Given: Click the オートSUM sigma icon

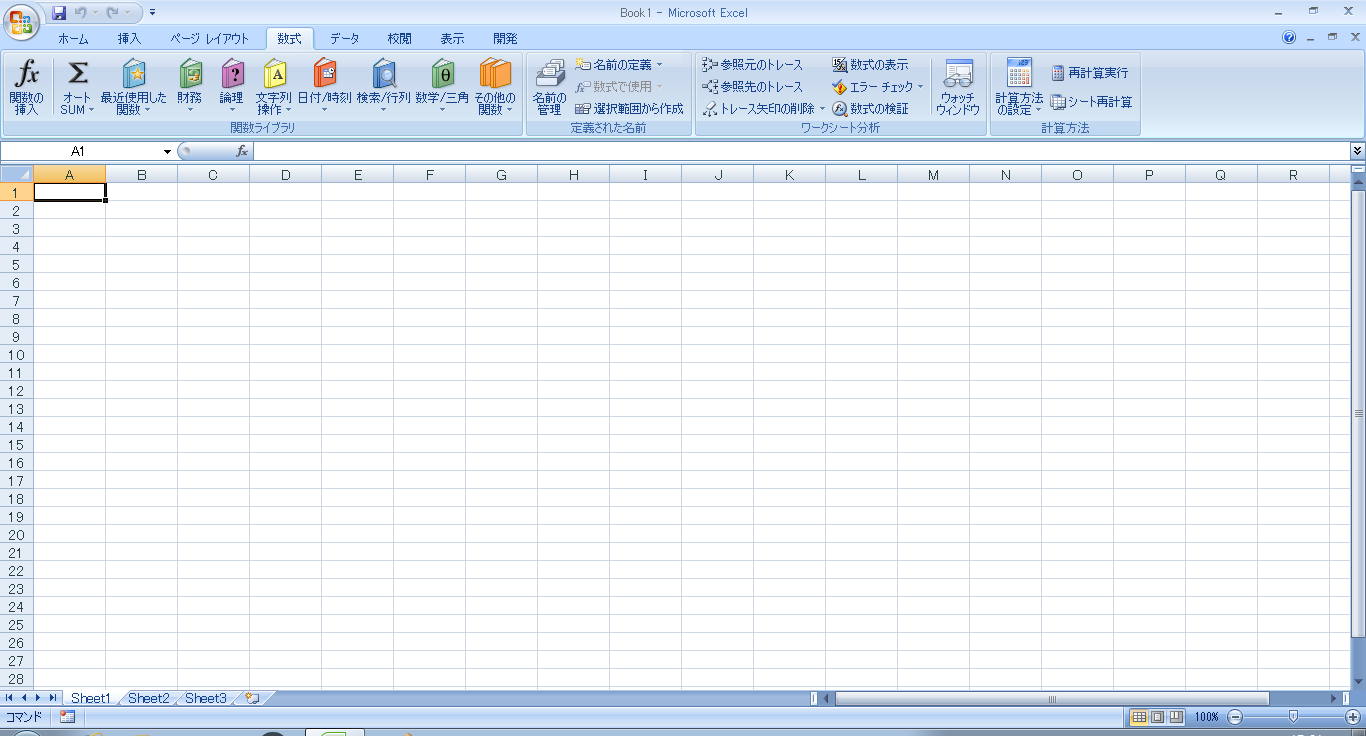Looking at the screenshot, I should [x=77, y=75].
